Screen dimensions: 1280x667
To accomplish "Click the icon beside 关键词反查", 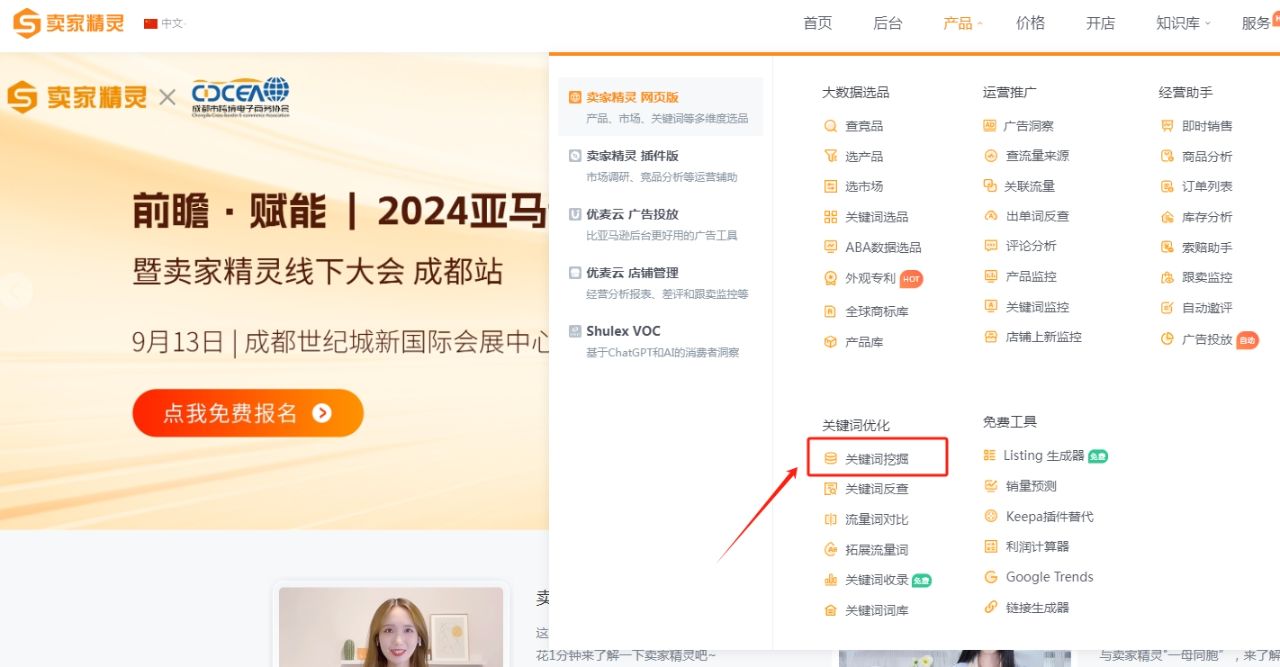I will 830,489.
